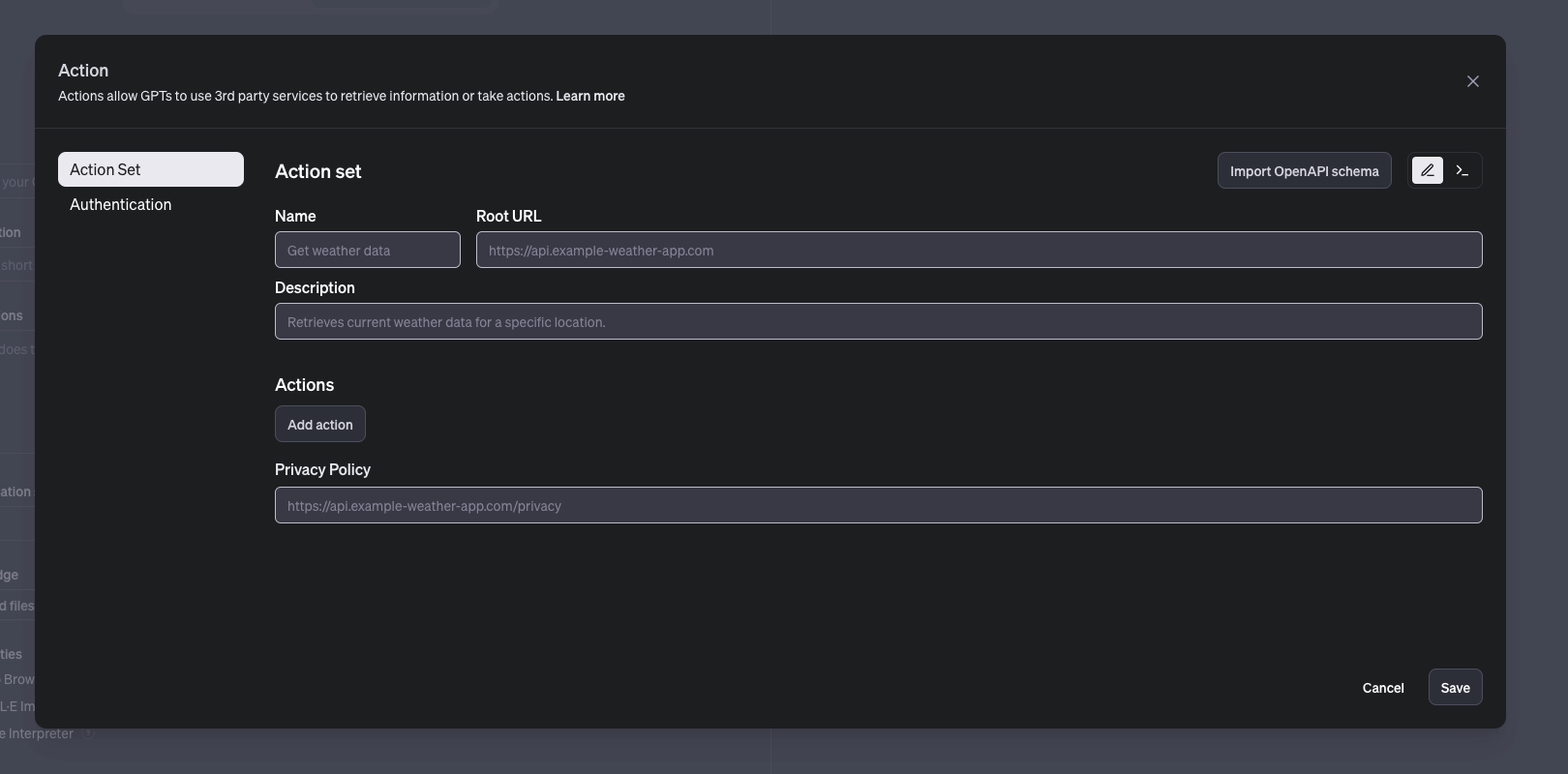Click the Action set heading

318,171
